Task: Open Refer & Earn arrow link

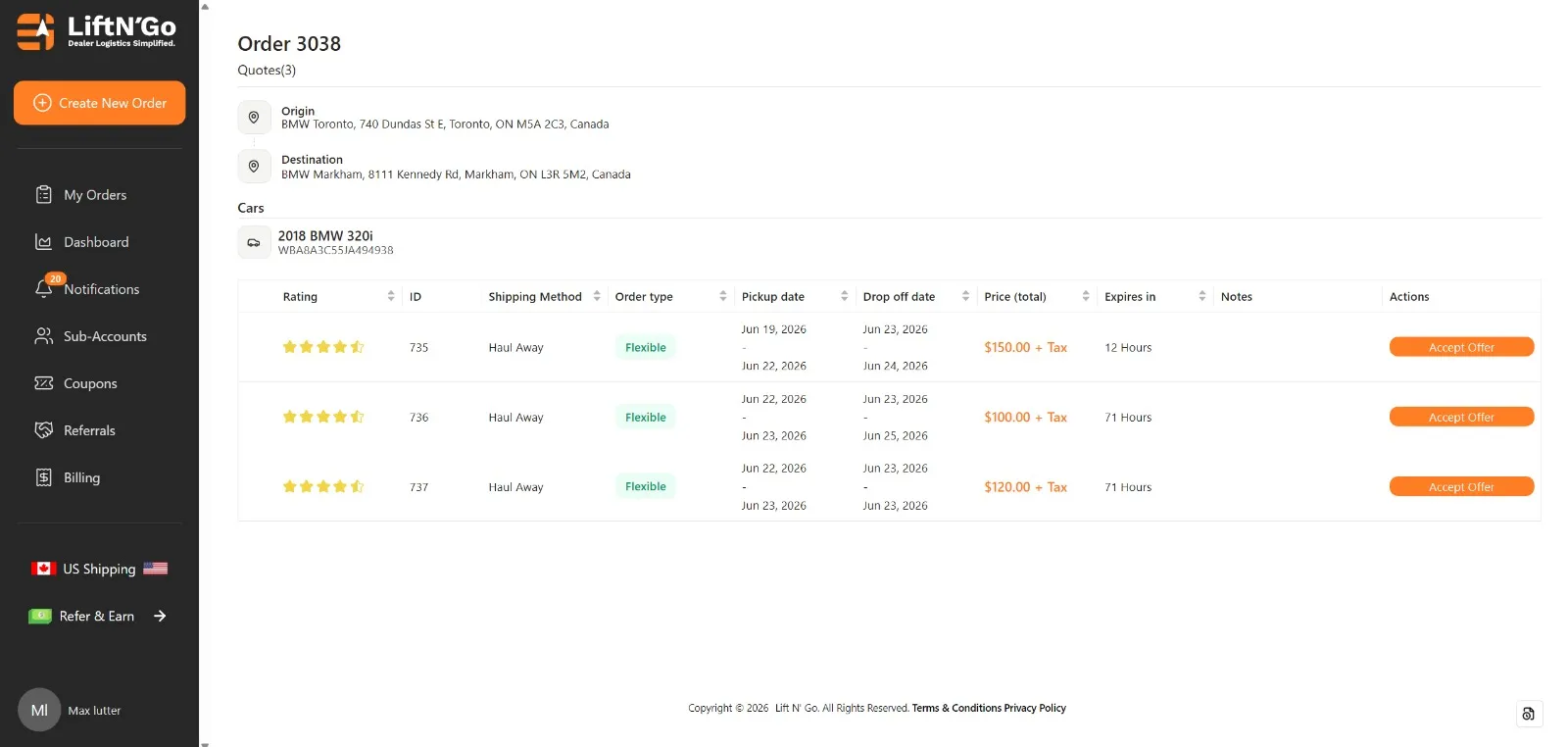Action: point(160,616)
